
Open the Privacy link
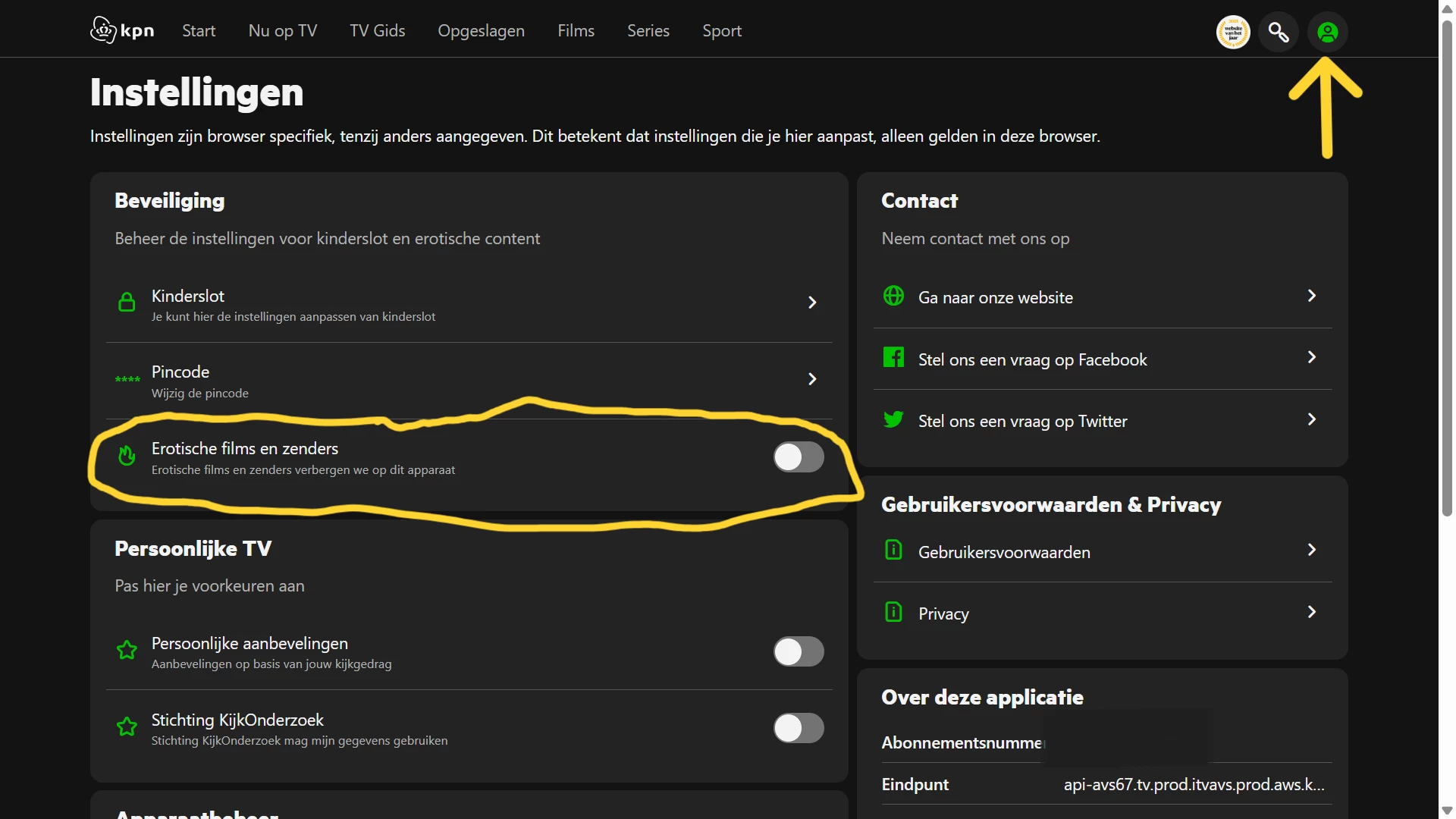943,613
